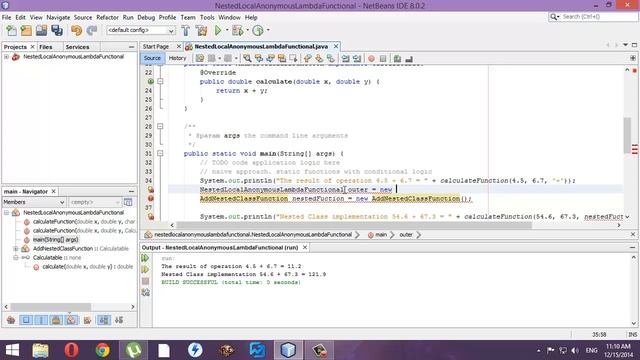Viewport: 640px width, 360px height.
Task: Select main(String[] args) in Navigator
Action: point(56,240)
